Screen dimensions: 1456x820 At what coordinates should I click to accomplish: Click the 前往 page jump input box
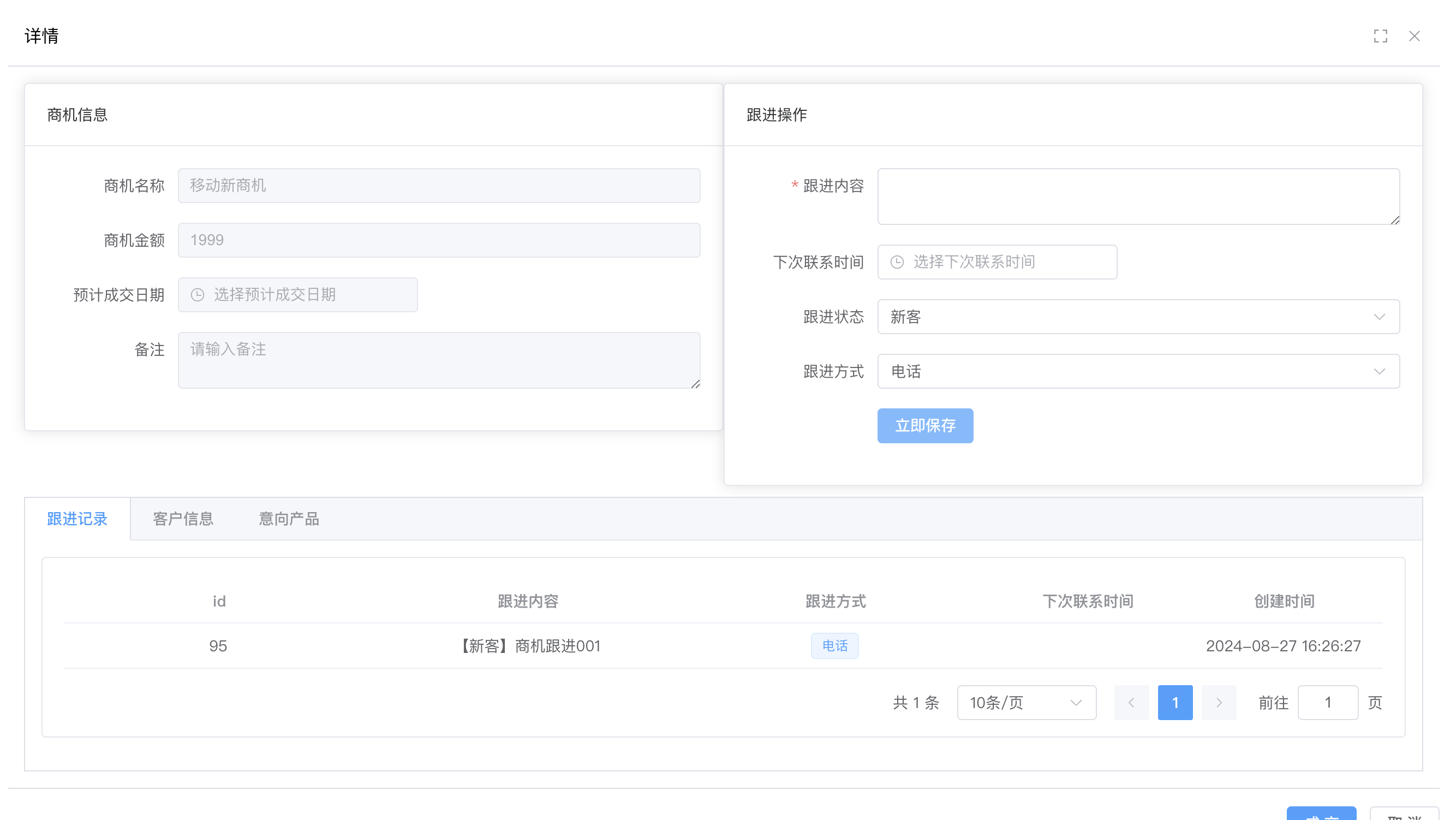[1328, 703]
